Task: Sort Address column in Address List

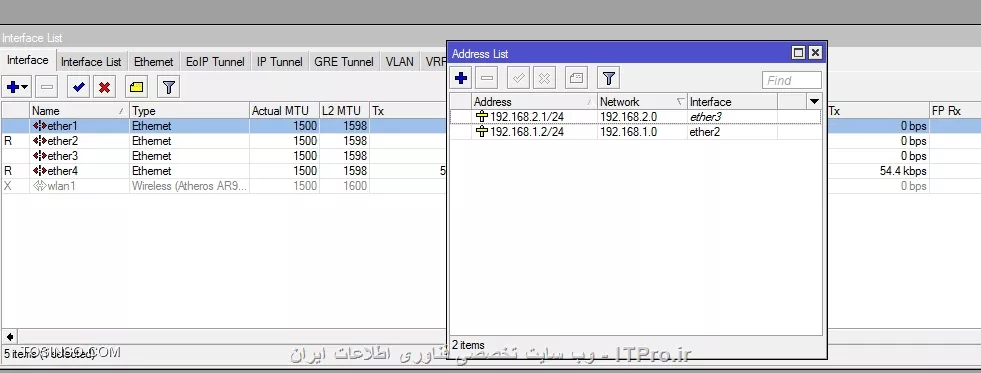Action: click(534, 101)
